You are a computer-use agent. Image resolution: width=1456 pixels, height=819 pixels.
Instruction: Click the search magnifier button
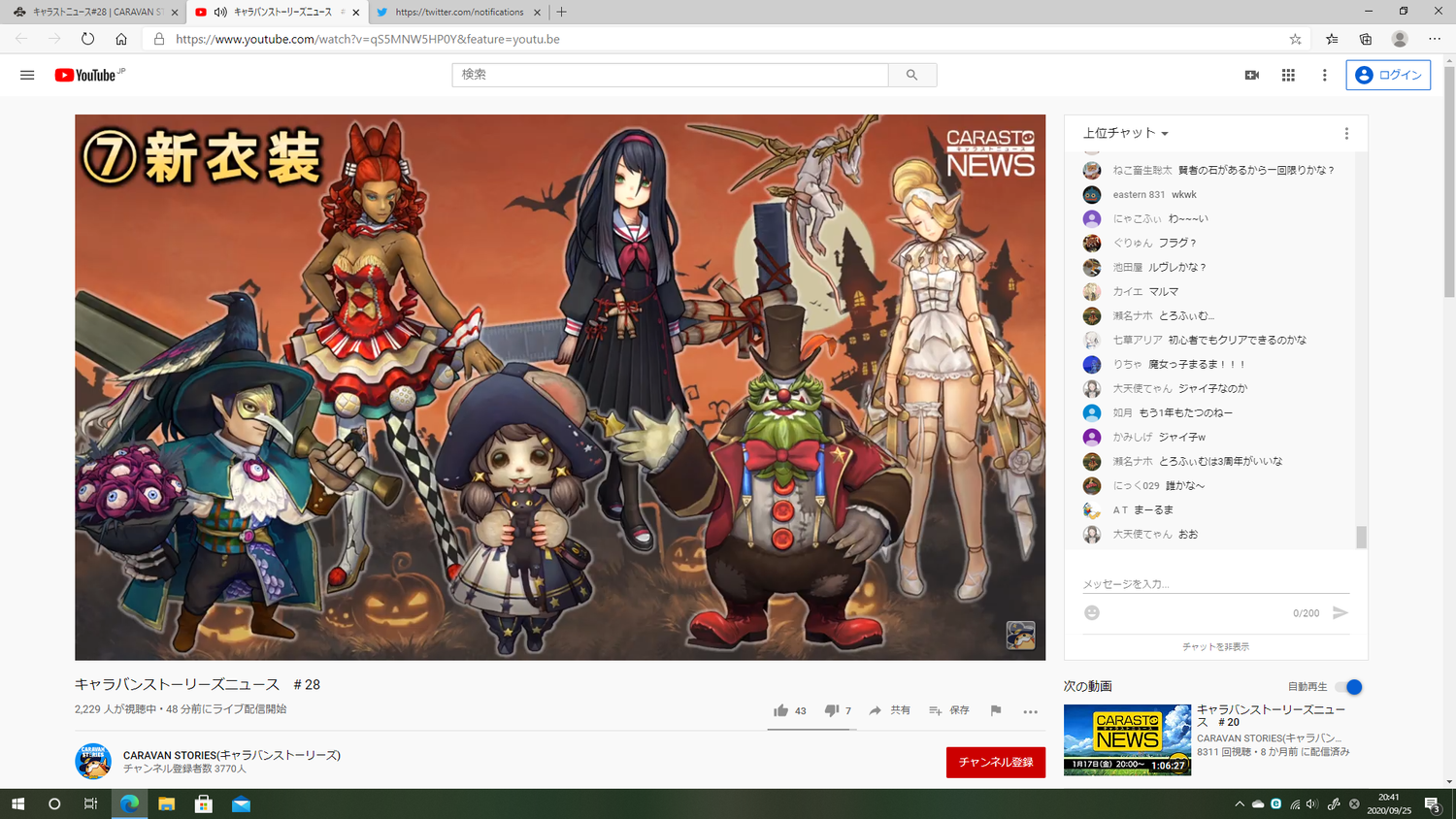911,75
